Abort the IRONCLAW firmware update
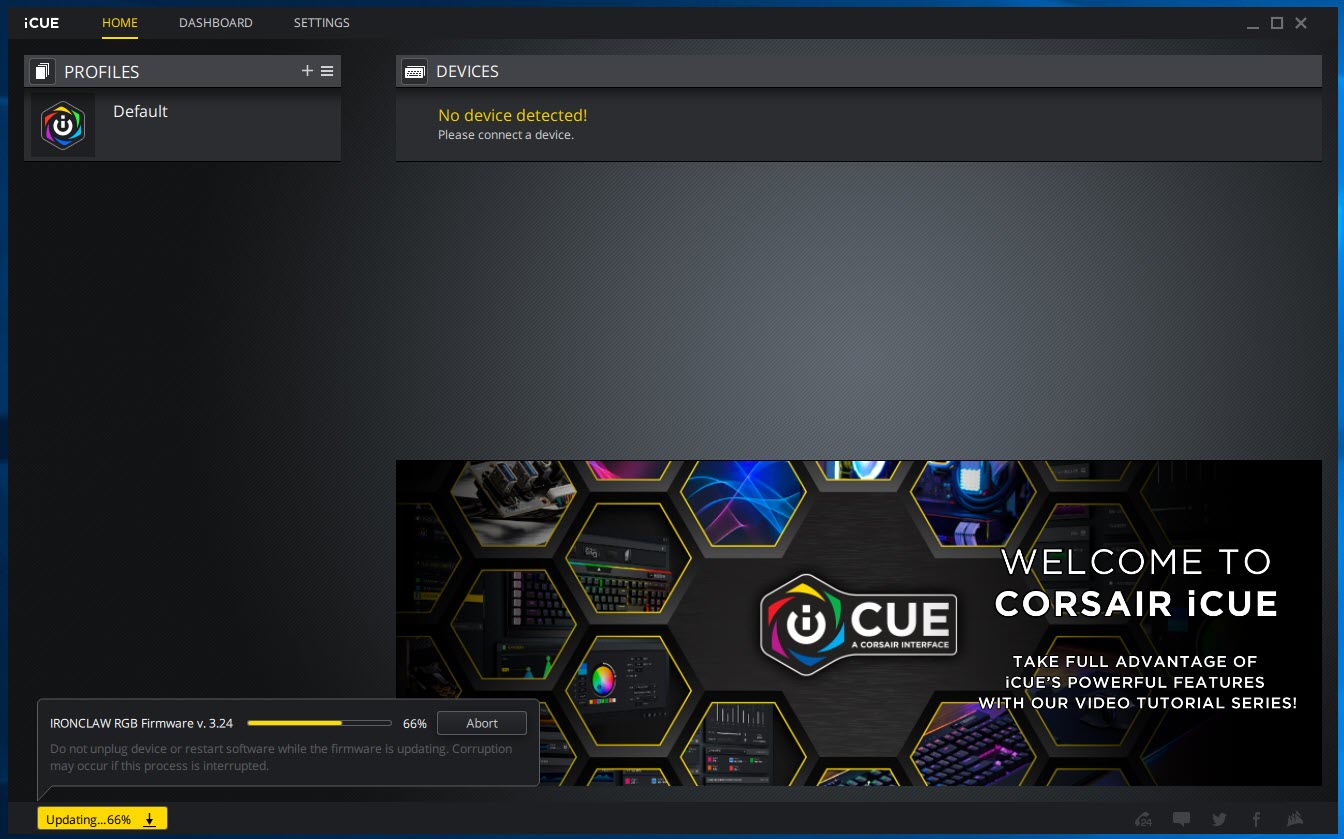The height and width of the screenshot is (839, 1344). coord(482,723)
